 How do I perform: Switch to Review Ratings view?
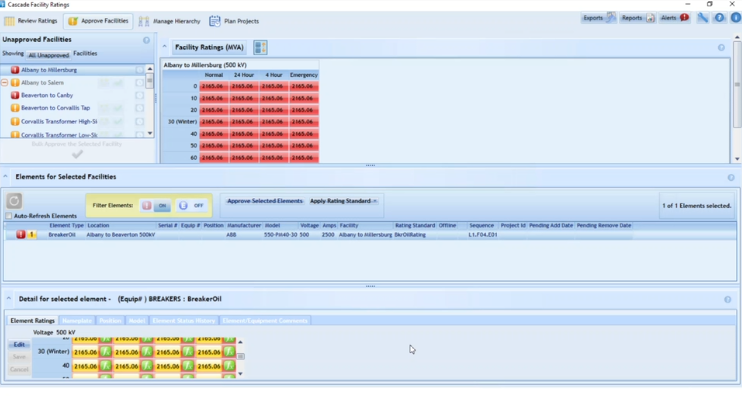(x=31, y=21)
